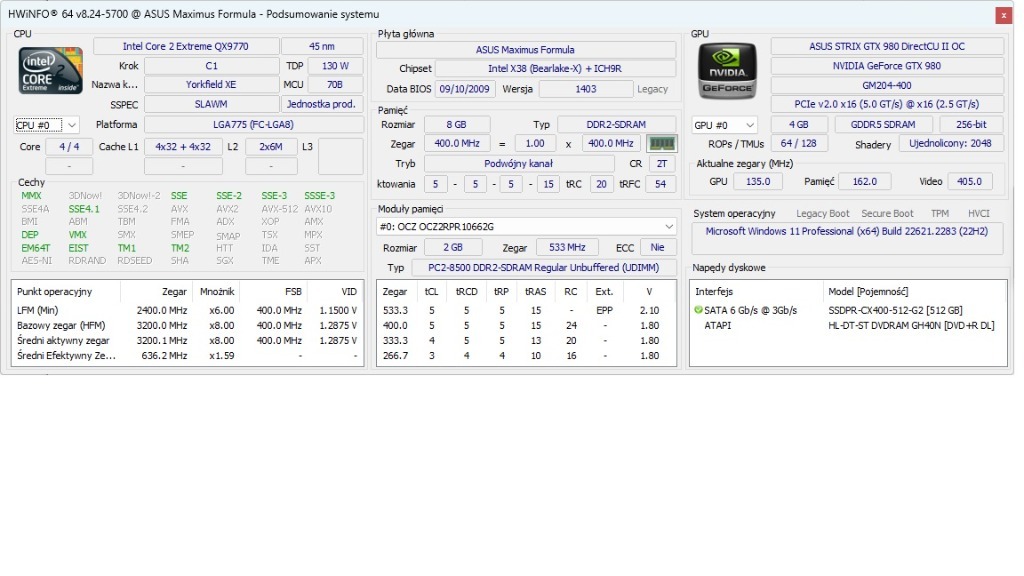Click the Yorkfield XE codename field
The height and width of the screenshot is (576, 1024).
[211, 85]
